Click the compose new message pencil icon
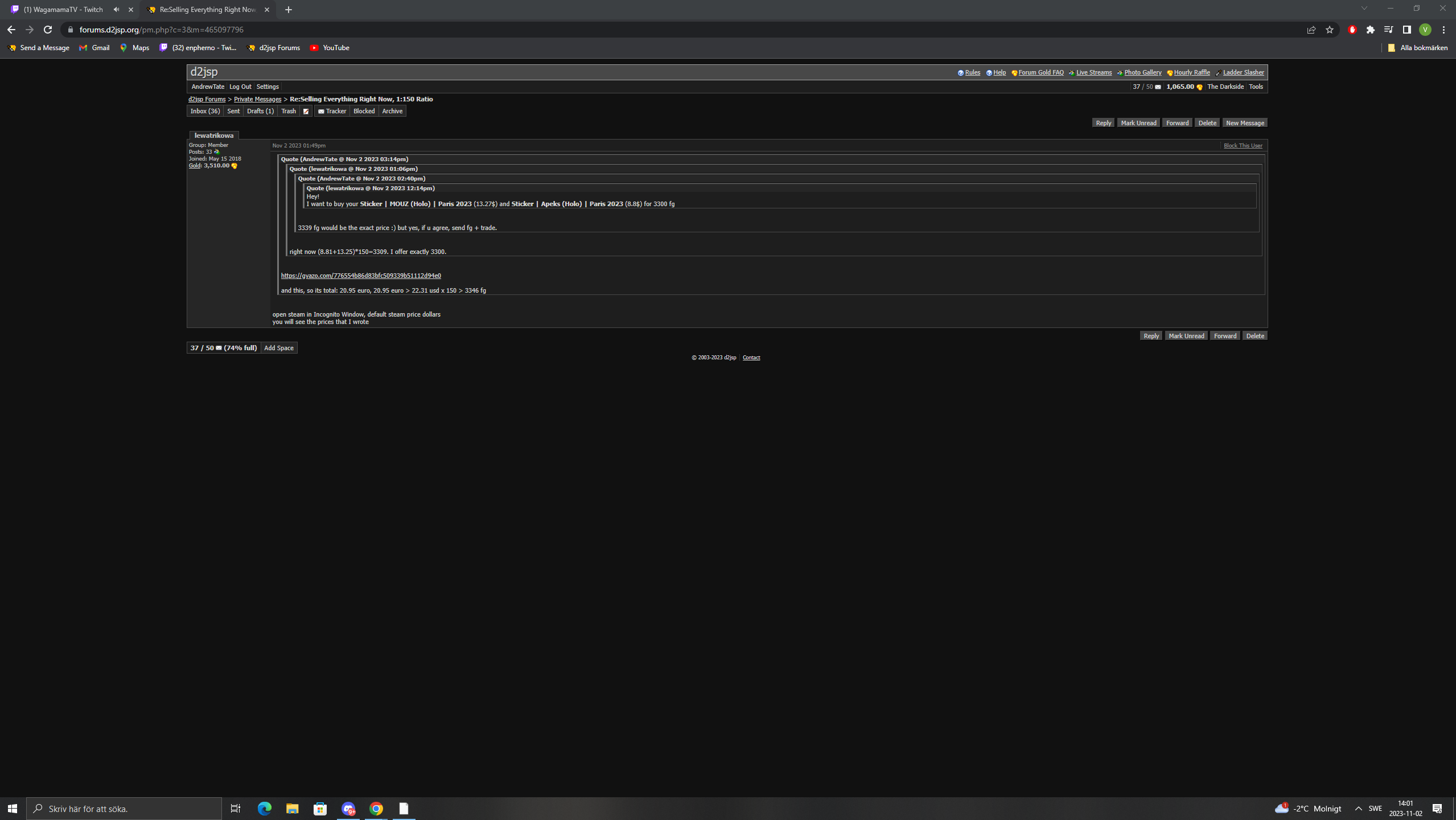Image resolution: width=1456 pixels, height=820 pixels. 306,111
